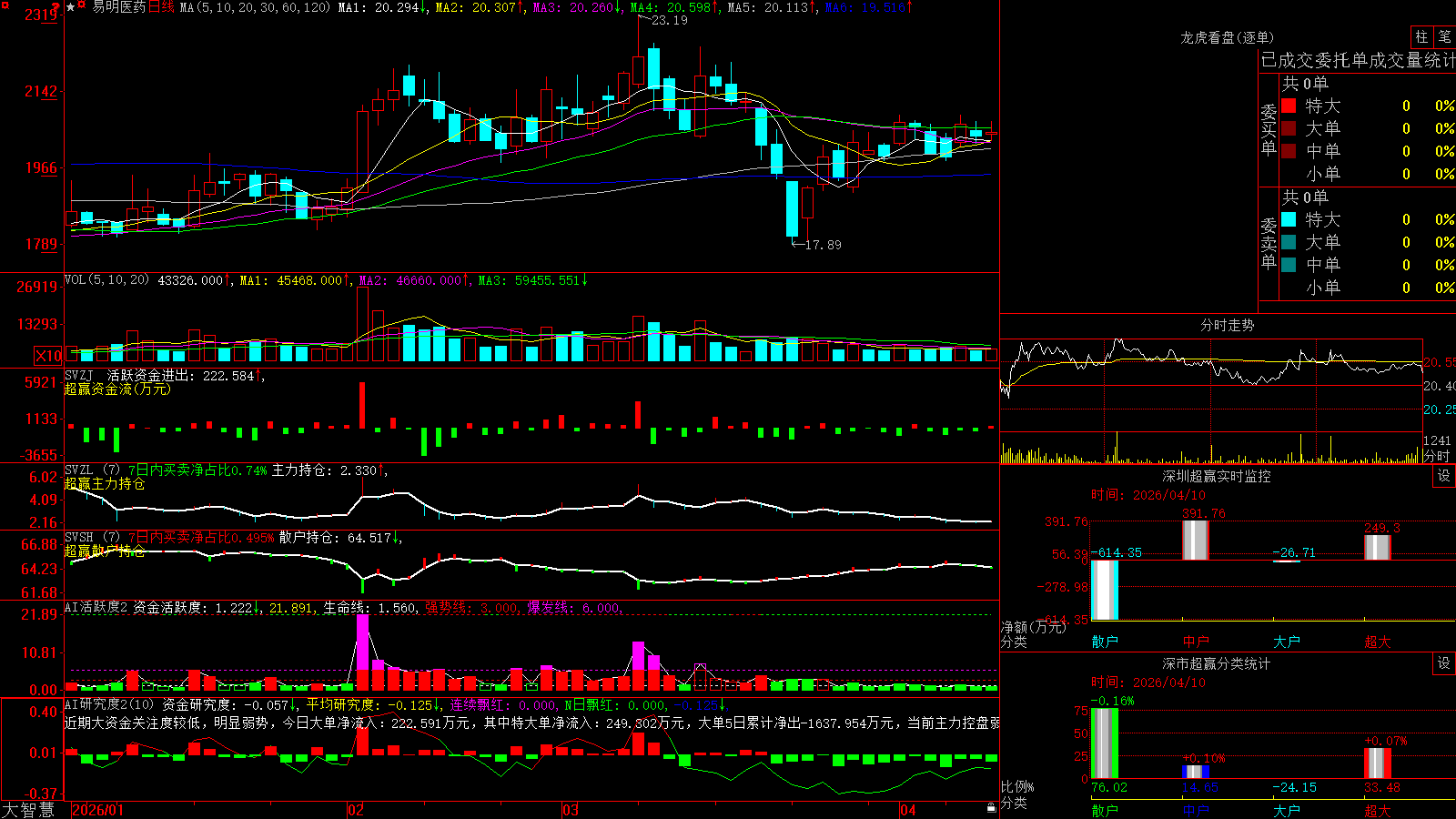The width and height of the screenshot is (1456, 819).
Task: Click the lock icon at chart bottom
Action: pos(991,808)
